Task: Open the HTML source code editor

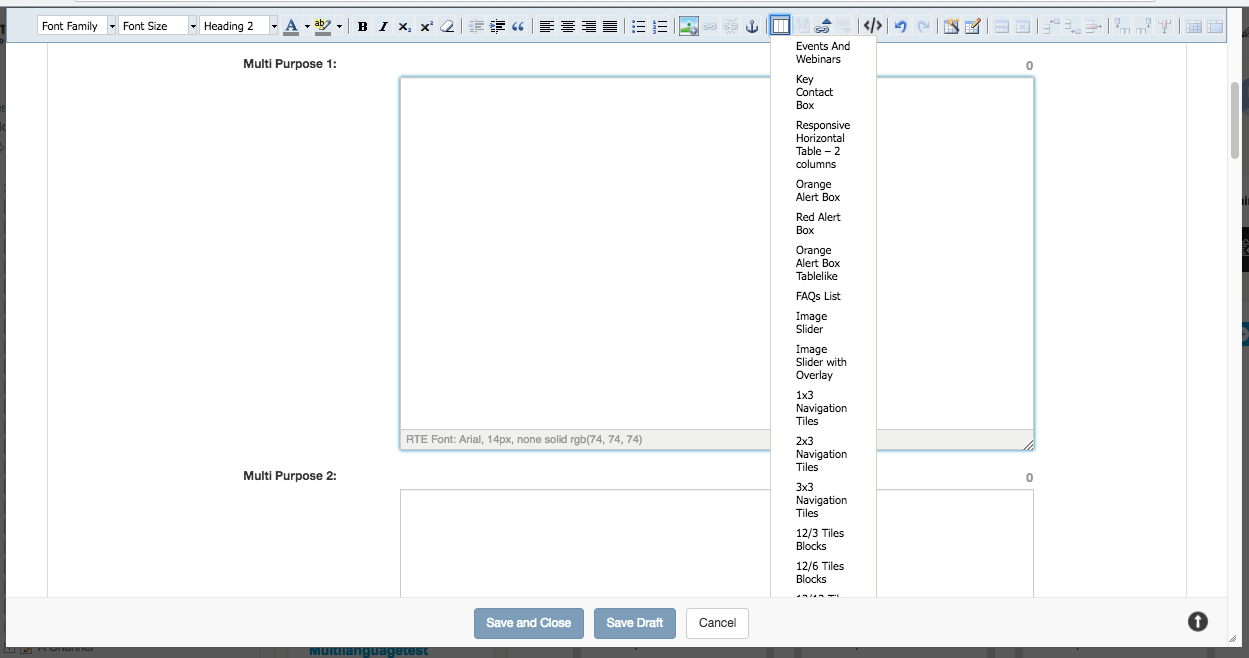Action: point(873,26)
